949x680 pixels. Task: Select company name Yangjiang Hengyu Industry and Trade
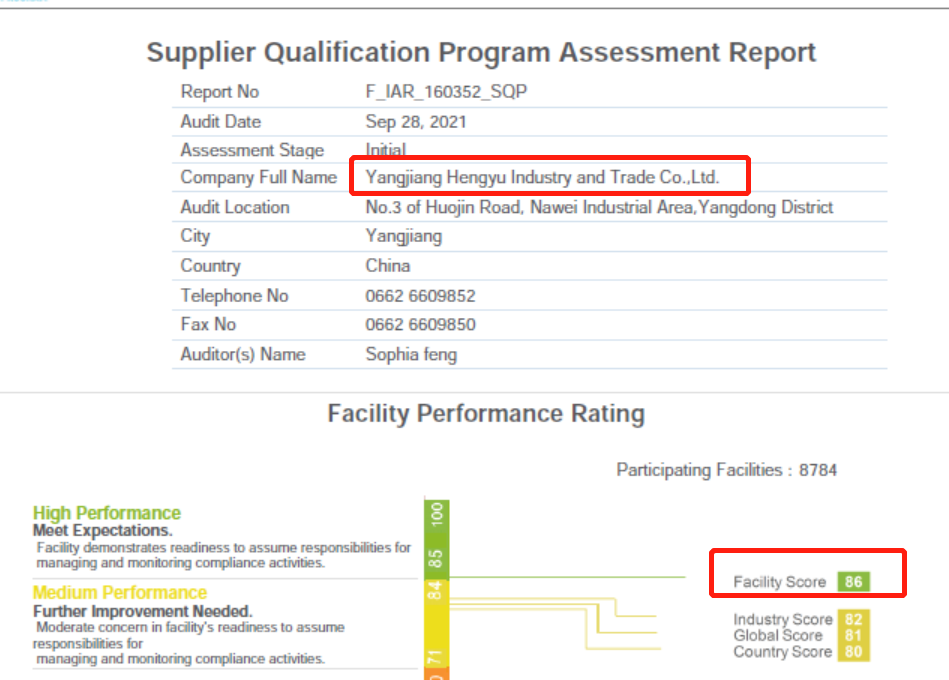coord(542,178)
